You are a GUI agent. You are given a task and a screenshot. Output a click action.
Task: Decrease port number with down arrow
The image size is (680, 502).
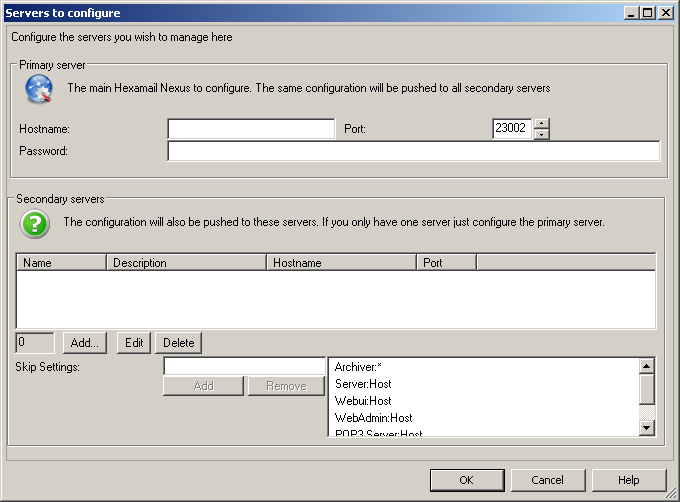541,134
